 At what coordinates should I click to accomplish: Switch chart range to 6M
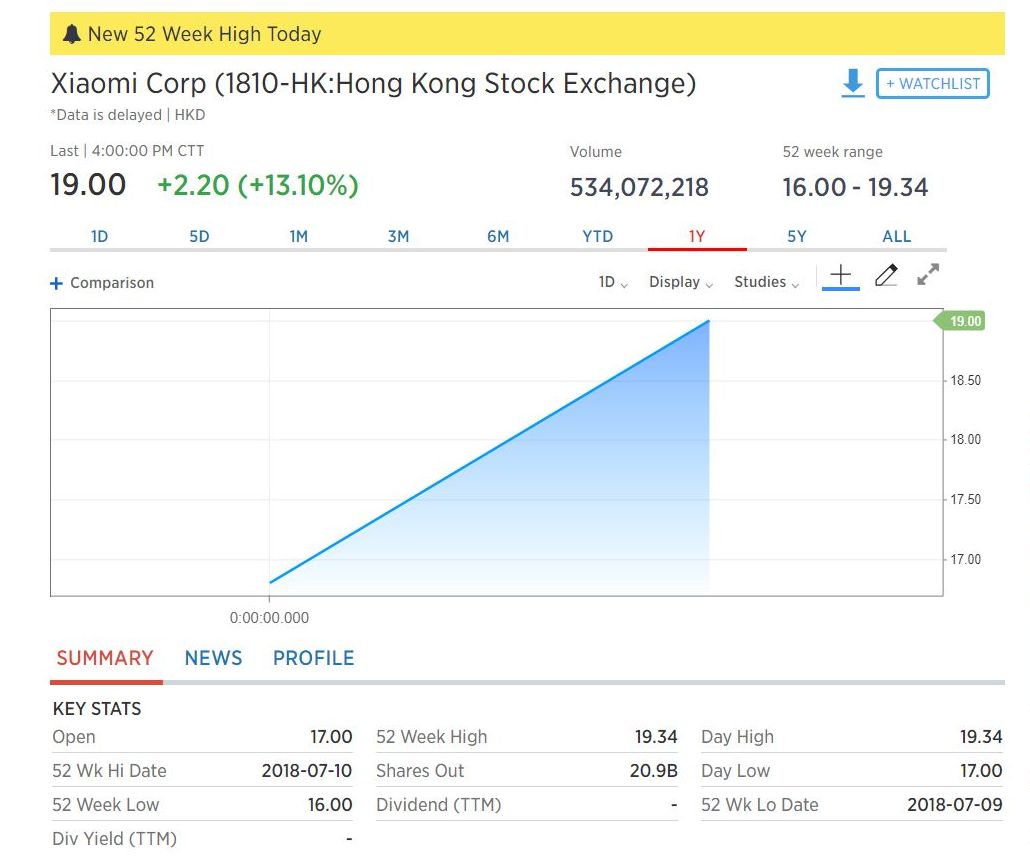point(498,236)
